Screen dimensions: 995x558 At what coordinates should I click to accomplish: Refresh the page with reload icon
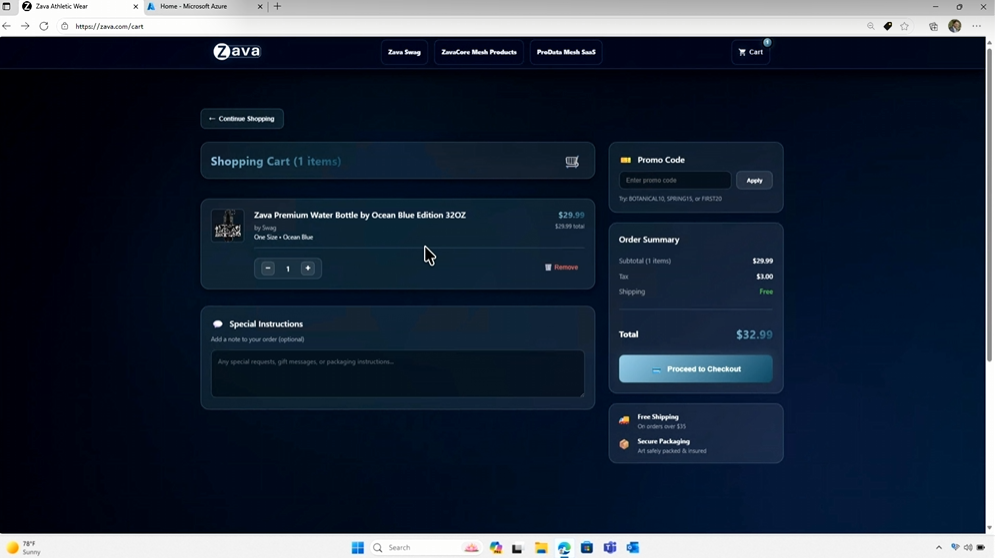tap(44, 26)
